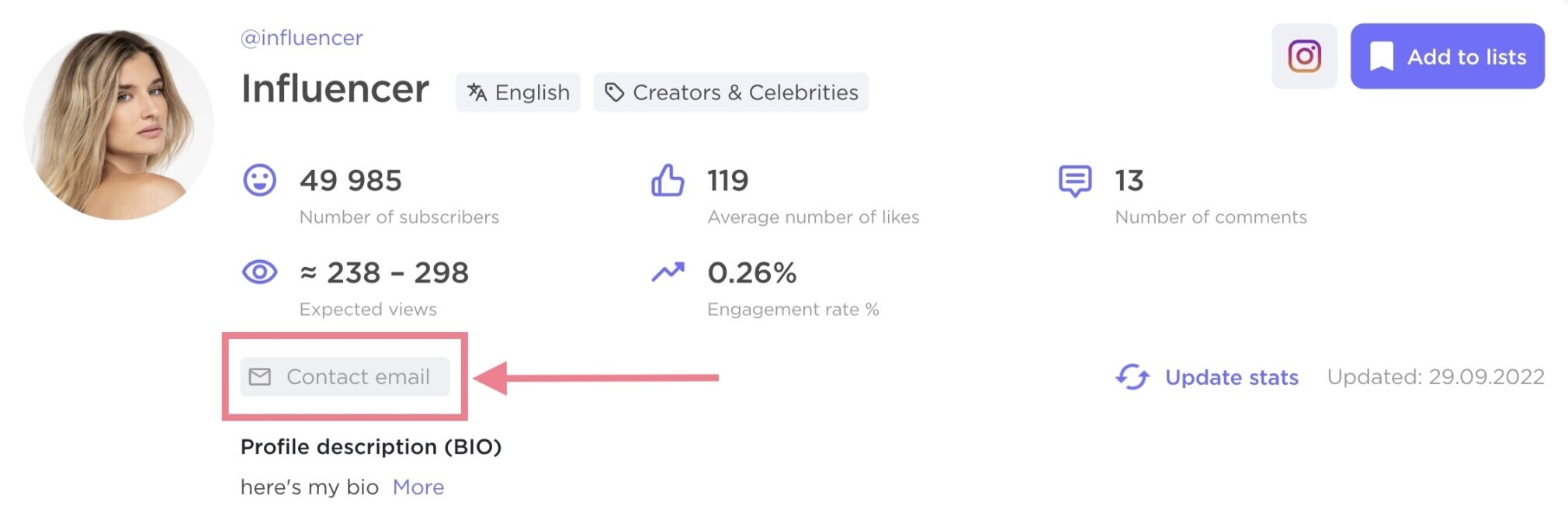The image size is (1568, 527).
Task: Click the 49 985 subscribers count
Action: click(350, 180)
